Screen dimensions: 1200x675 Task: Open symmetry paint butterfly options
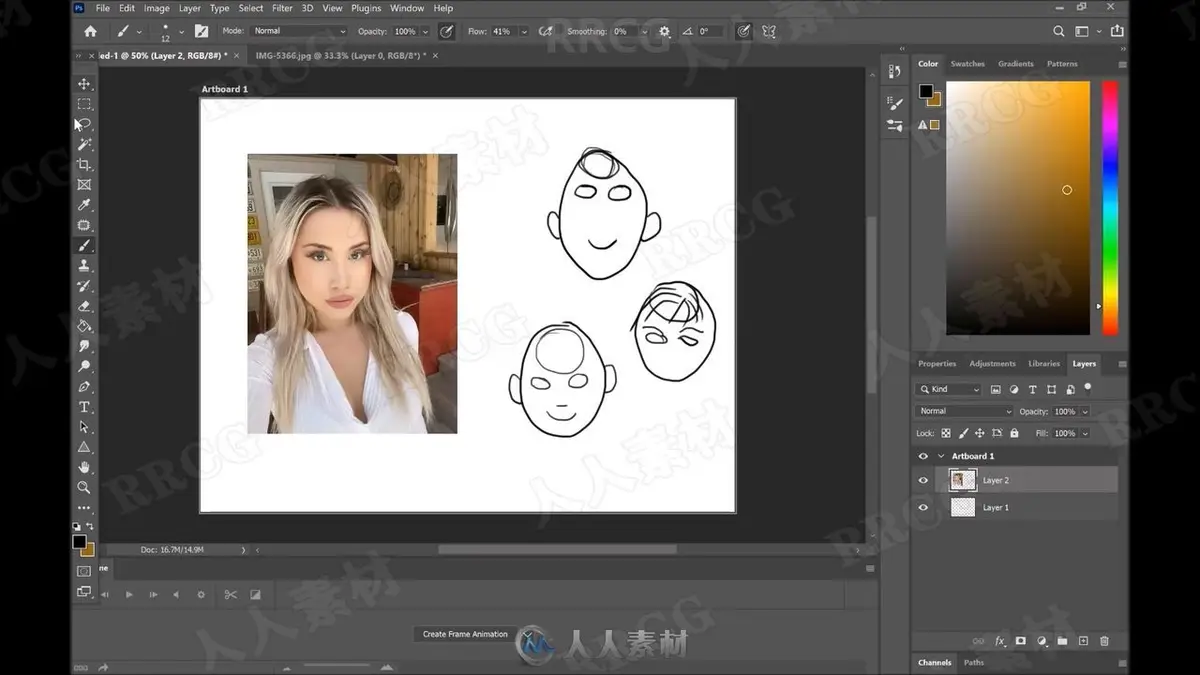coord(769,31)
